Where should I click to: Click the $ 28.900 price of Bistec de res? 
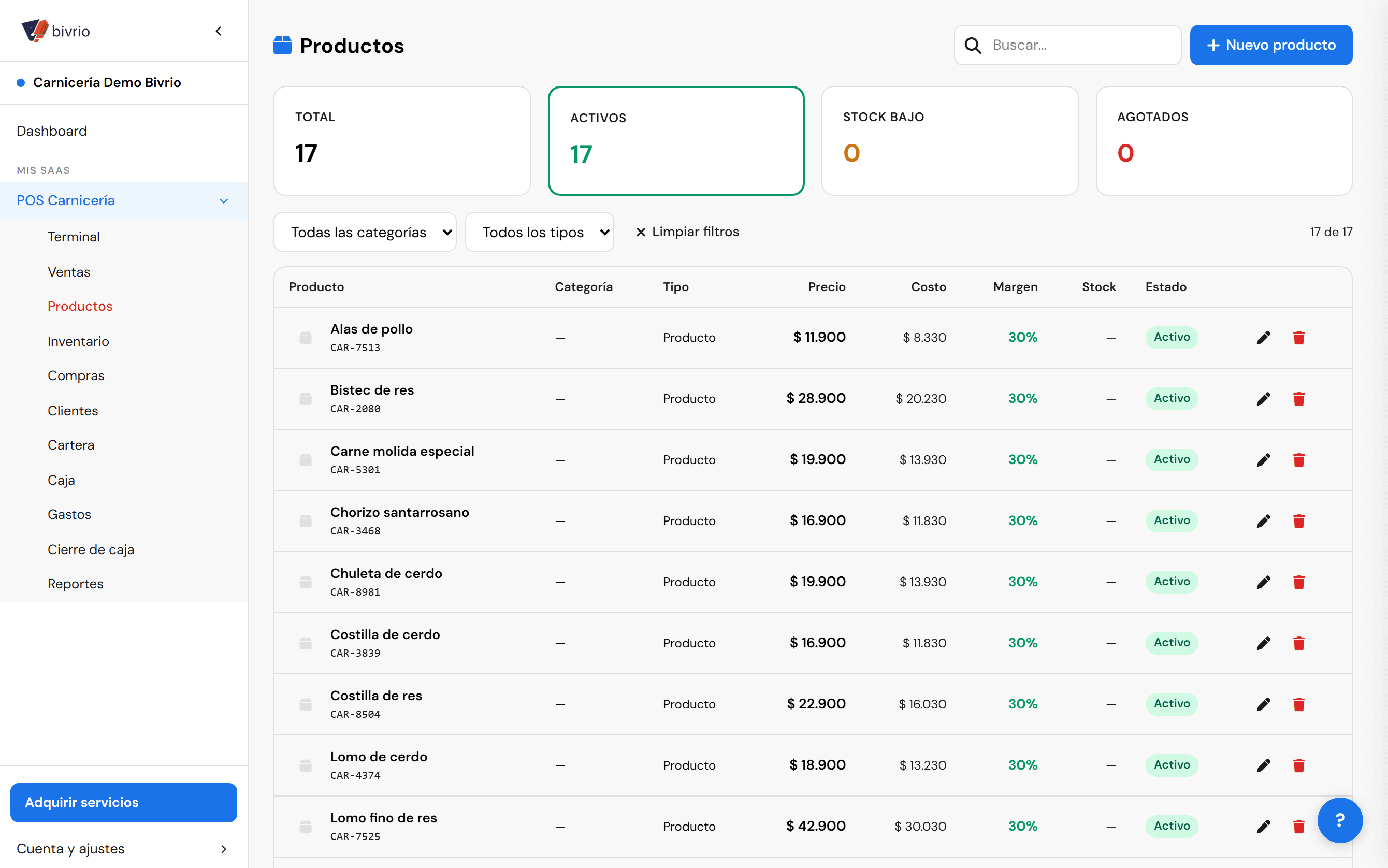pos(816,398)
